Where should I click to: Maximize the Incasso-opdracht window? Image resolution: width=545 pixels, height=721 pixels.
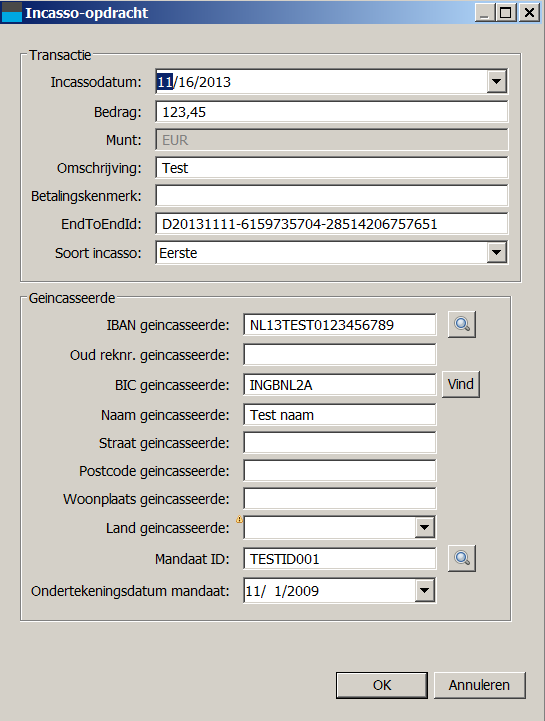pos(506,12)
